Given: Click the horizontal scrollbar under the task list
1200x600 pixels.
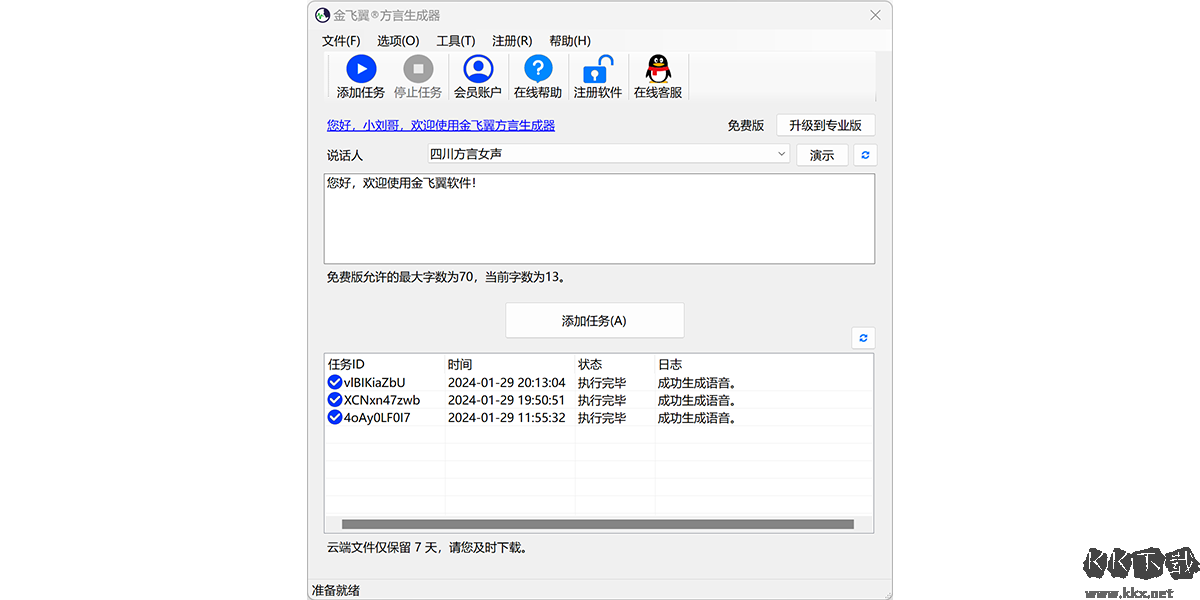Looking at the screenshot, I should 599,523.
